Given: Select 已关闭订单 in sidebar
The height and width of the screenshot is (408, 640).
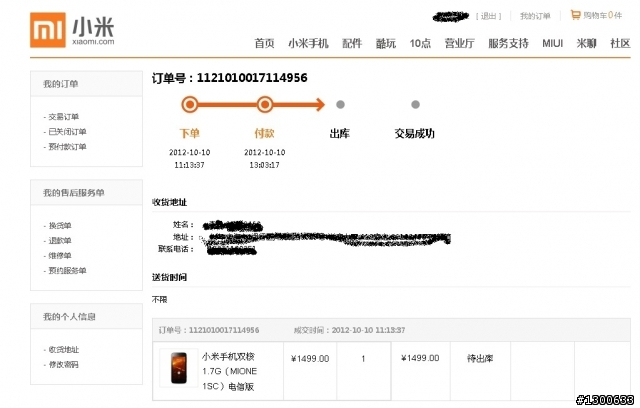Looking at the screenshot, I should [x=67, y=131].
